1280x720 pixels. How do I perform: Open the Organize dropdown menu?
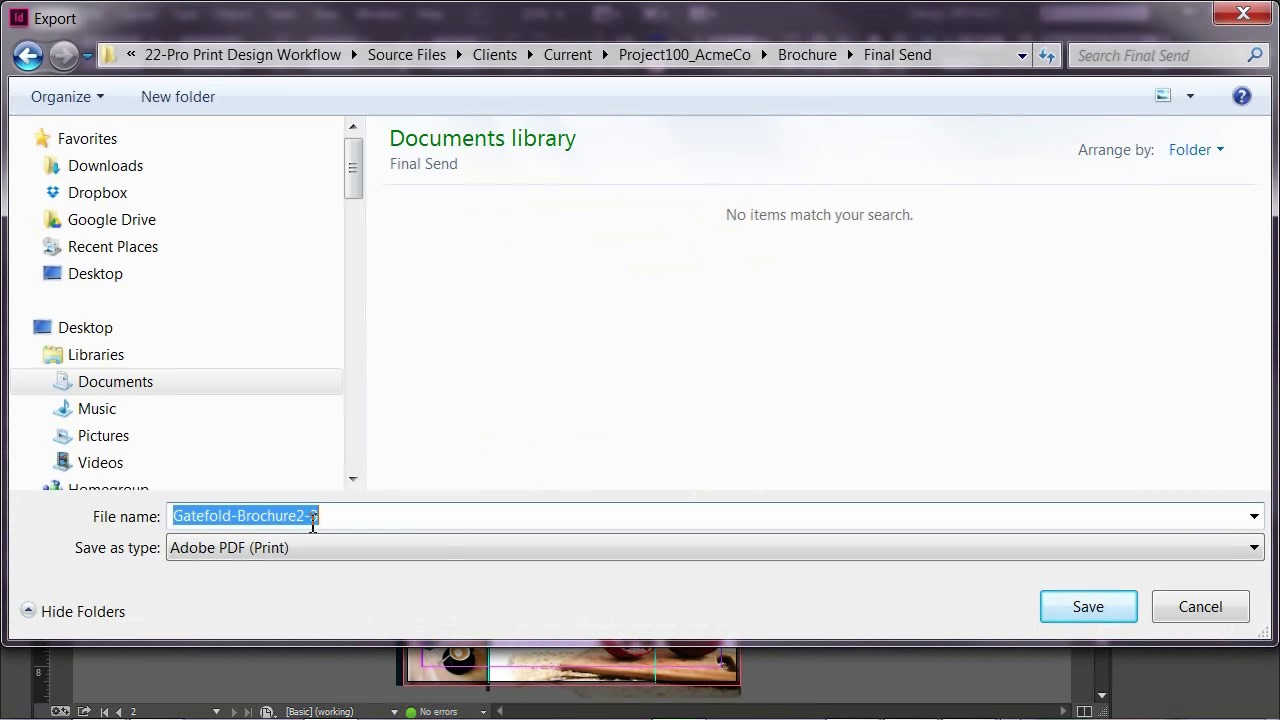[67, 97]
